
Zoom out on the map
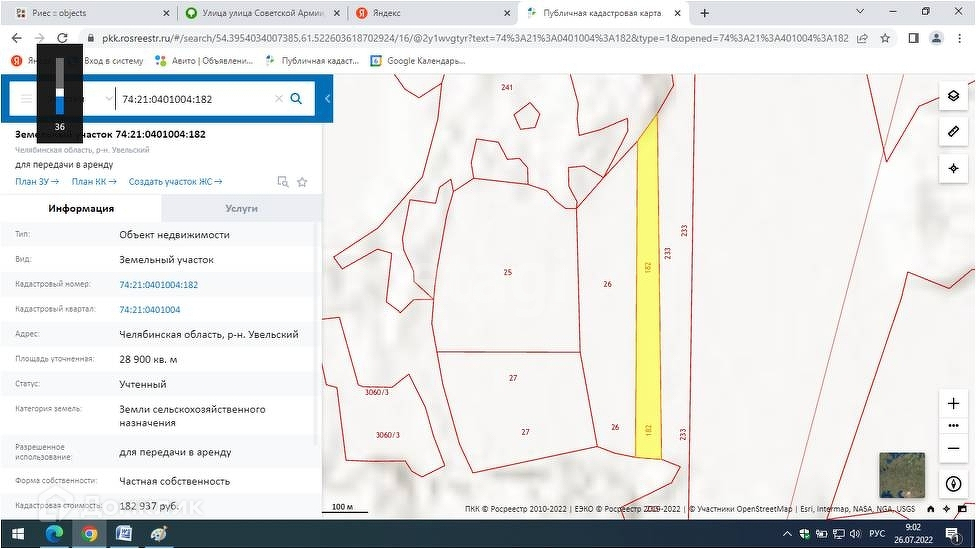[x=953, y=449]
